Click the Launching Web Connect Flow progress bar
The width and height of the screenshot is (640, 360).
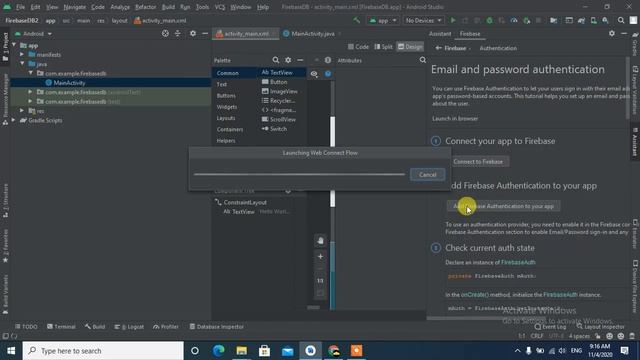pyautogui.click(x=300, y=174)
